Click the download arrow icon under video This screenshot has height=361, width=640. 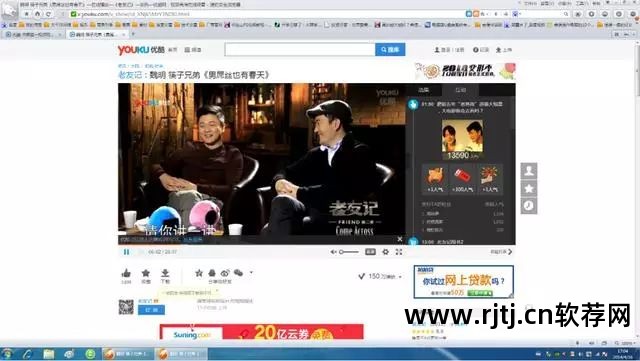click(165, 273)
